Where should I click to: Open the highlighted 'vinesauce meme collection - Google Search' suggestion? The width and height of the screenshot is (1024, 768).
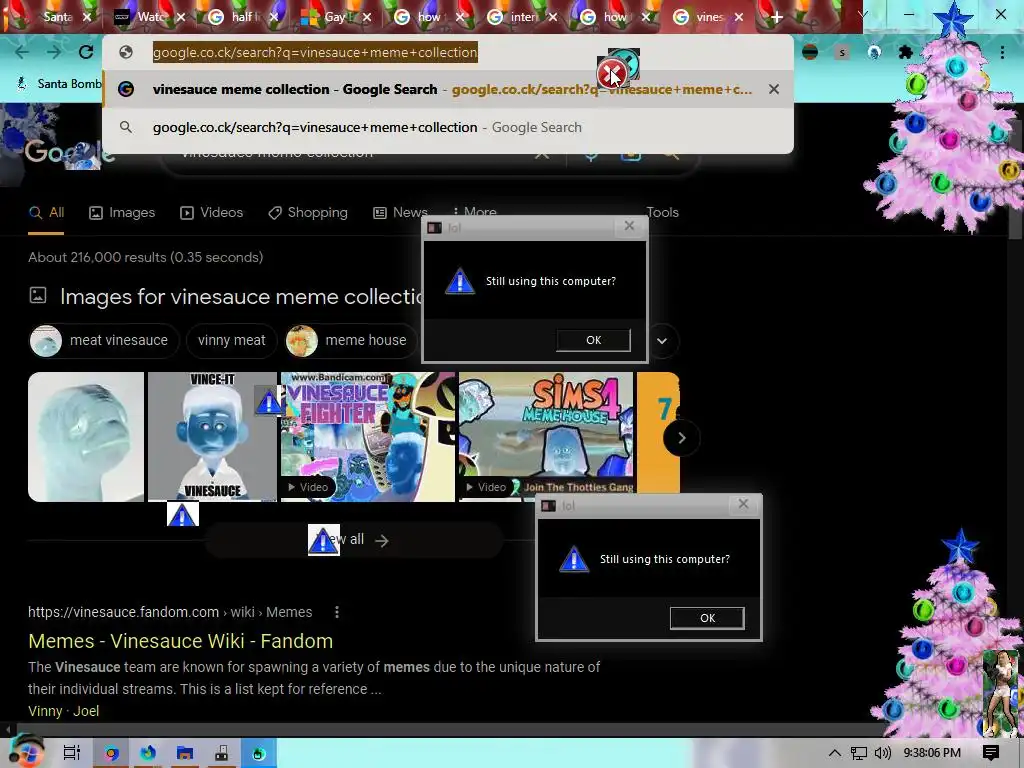pyautogui.click(x=447, y=89)
